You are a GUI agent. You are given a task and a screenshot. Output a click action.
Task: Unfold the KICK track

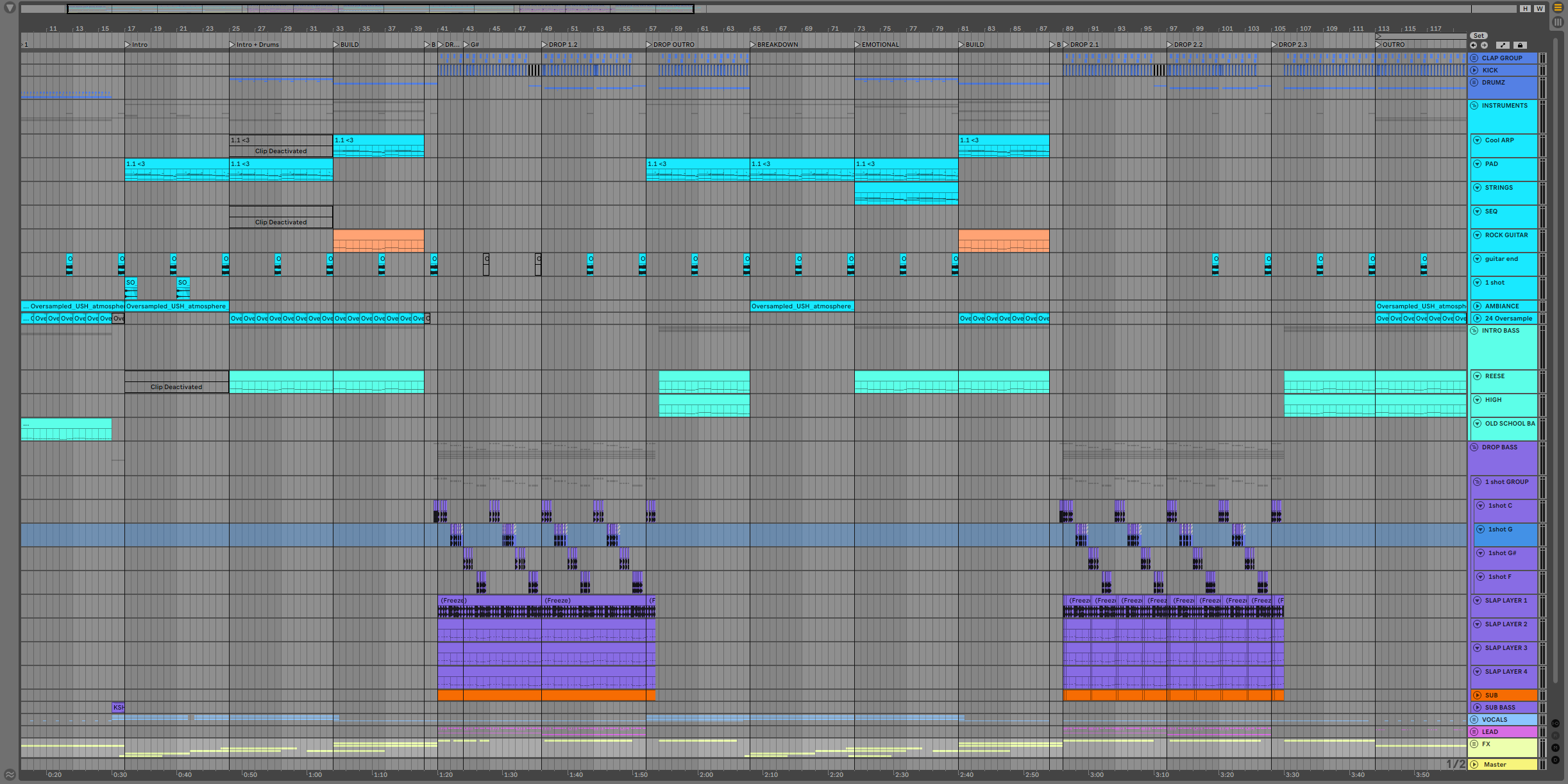(x=1474, y=71)
